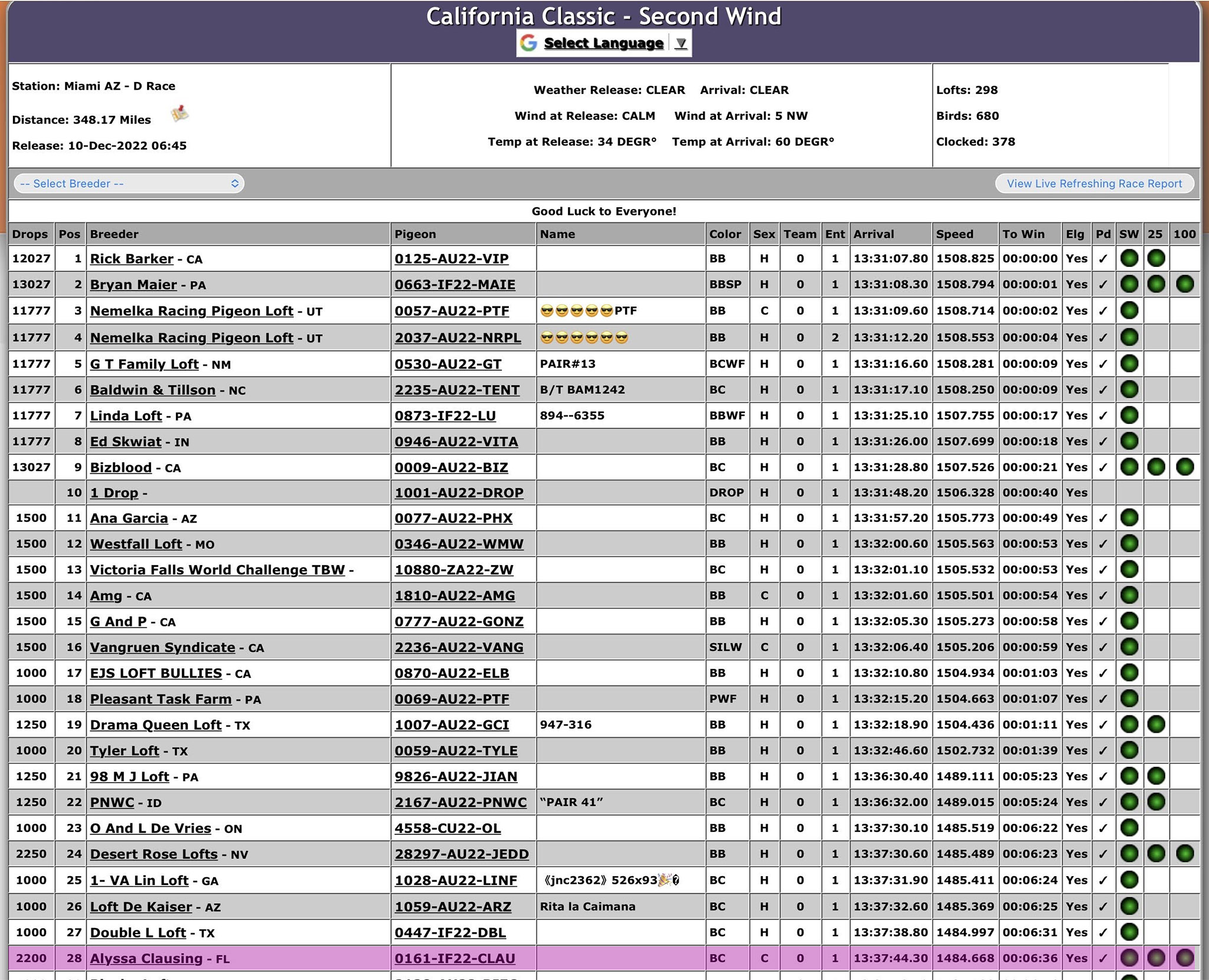Click the highlighted Alyssa Clausing breeder link
The width and height of the screenshot is (1209, 980).
[x=146, y=959]
